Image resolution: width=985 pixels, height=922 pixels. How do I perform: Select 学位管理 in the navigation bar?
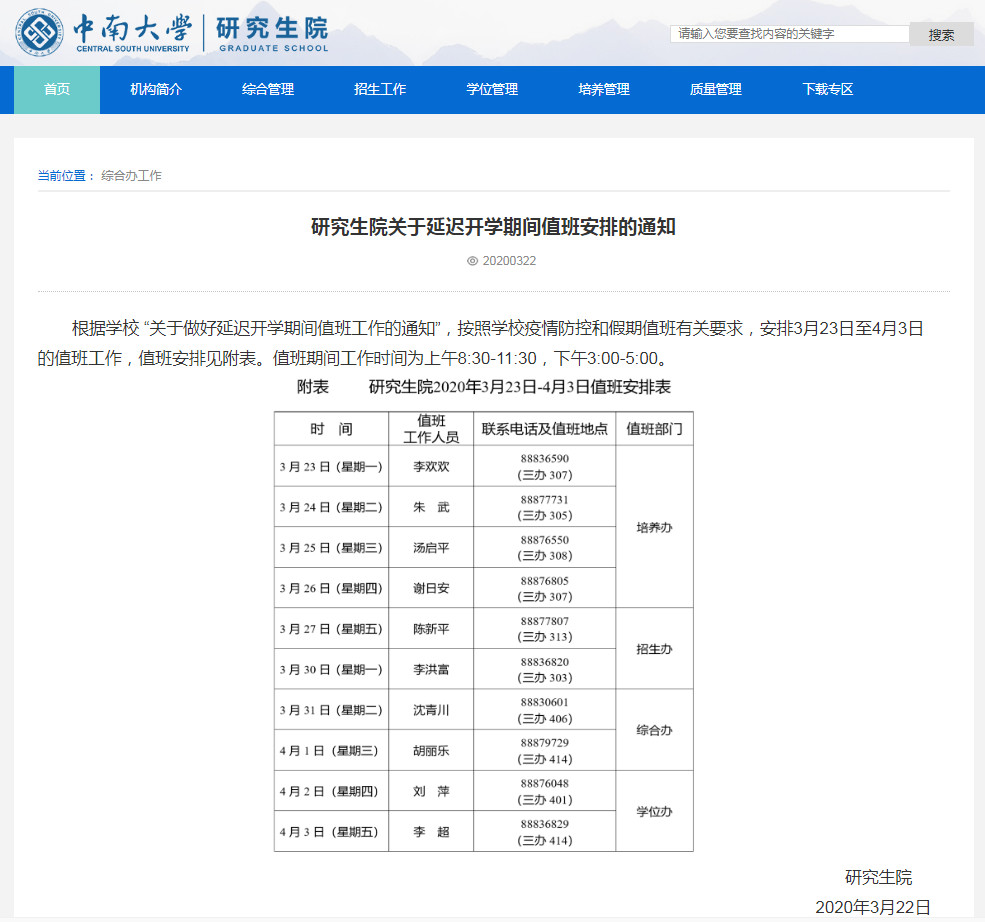click(x=492, y=89)
